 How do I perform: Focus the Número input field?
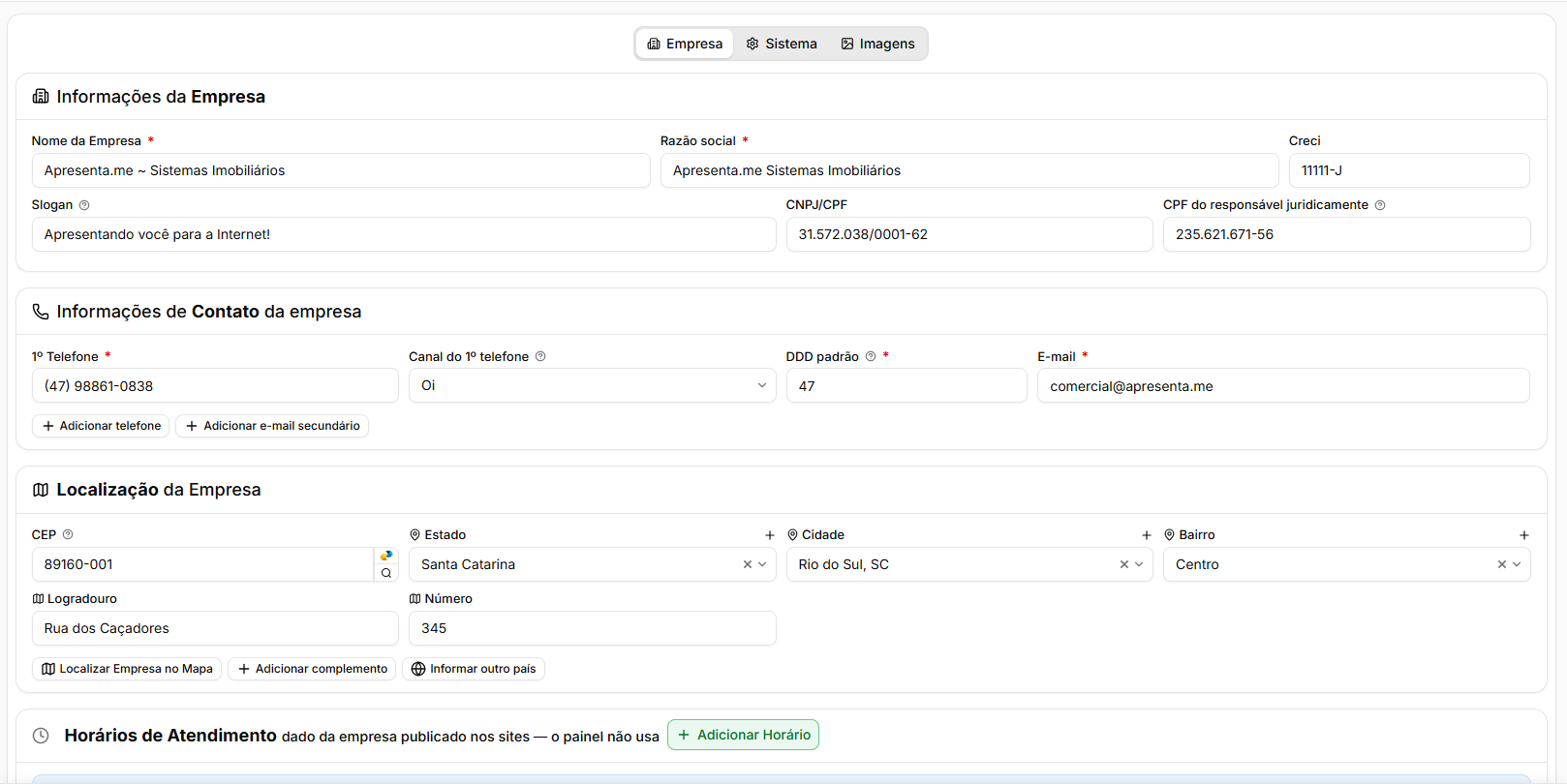(x=592, y=628)
